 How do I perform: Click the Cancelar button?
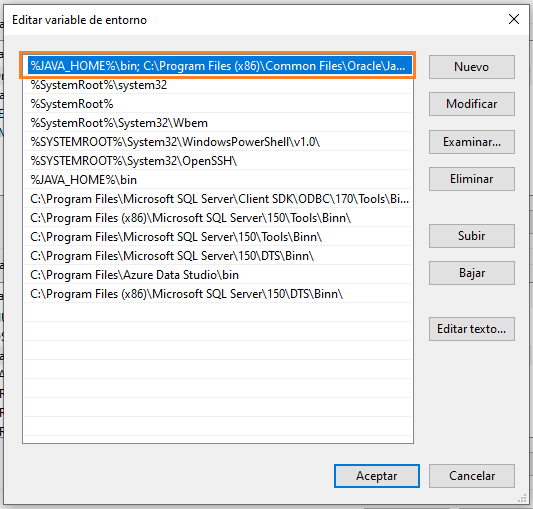(471, 476)
